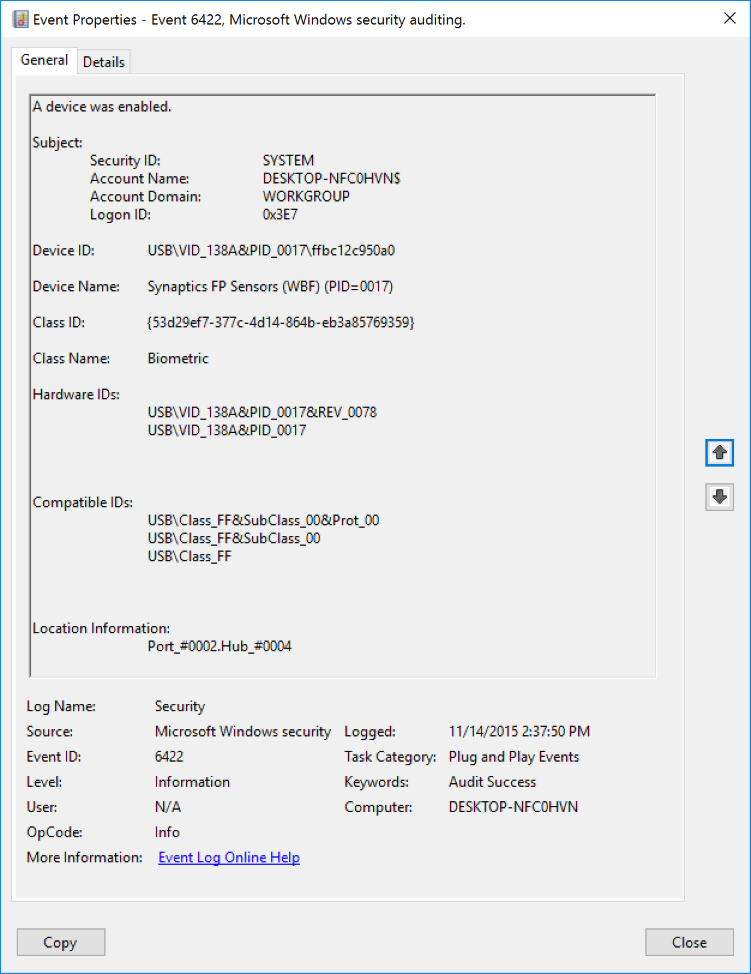Click the Log Name value Security
Screen dimensions: 751x974
(x=180, y=706)
